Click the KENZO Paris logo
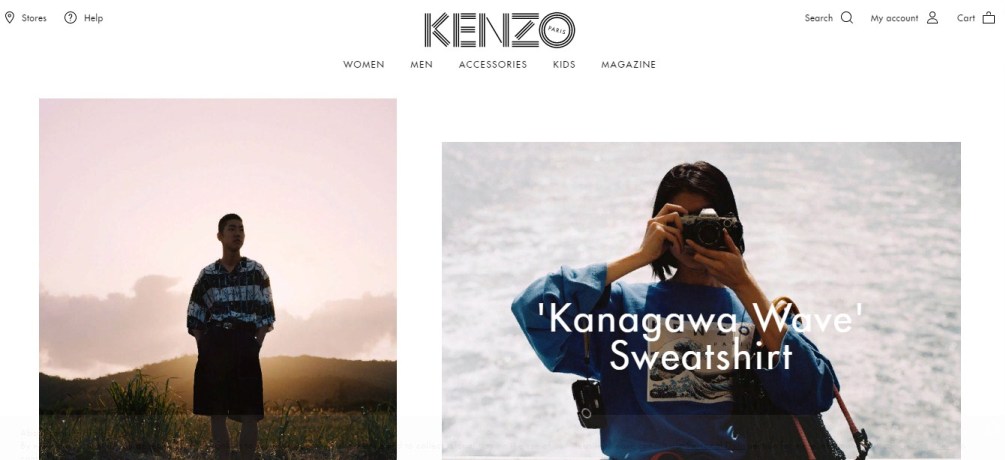 [x=499, y=29]
